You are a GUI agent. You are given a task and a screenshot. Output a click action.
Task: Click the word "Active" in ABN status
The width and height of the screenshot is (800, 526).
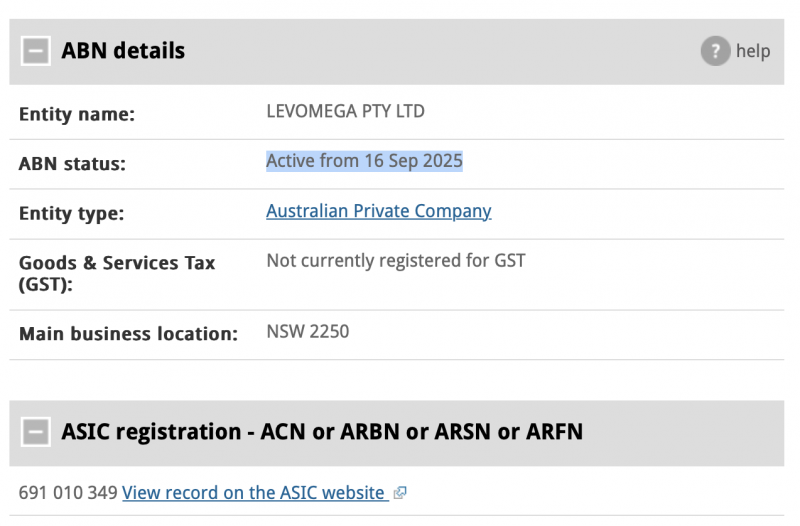pos(291,161)
